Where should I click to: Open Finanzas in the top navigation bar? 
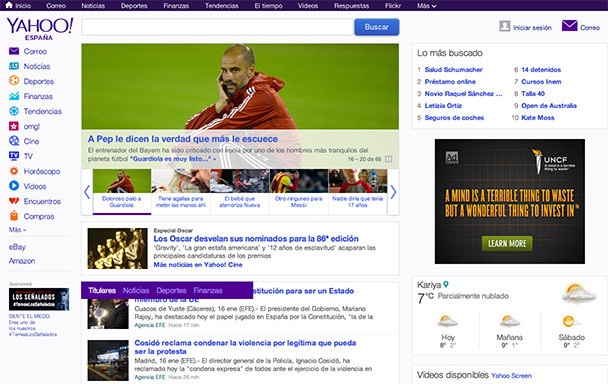[x=176, y=6]
